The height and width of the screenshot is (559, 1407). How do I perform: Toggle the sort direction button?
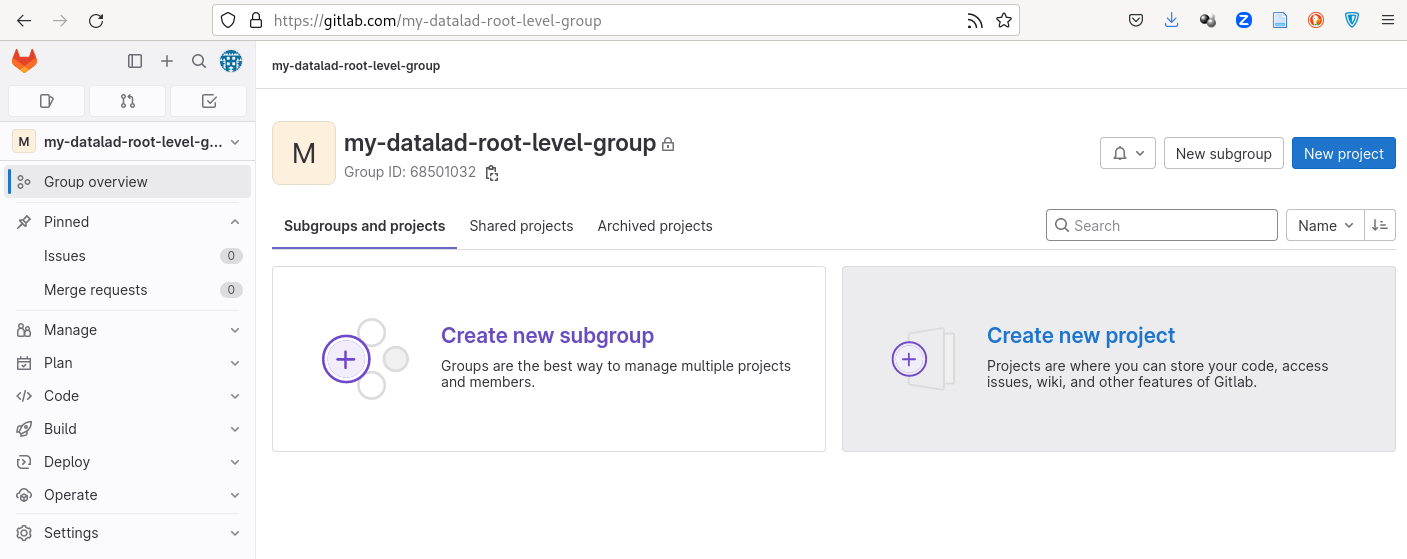pos(1380,226)
